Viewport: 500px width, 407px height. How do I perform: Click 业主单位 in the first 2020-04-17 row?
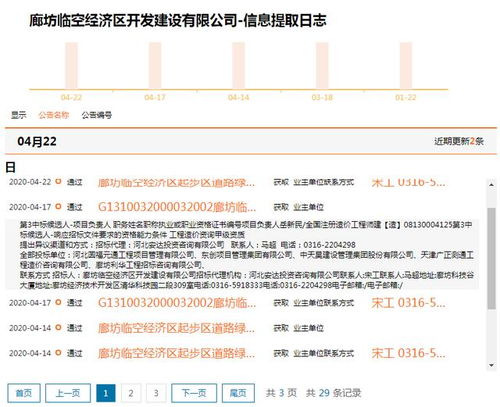pos(308,207)
